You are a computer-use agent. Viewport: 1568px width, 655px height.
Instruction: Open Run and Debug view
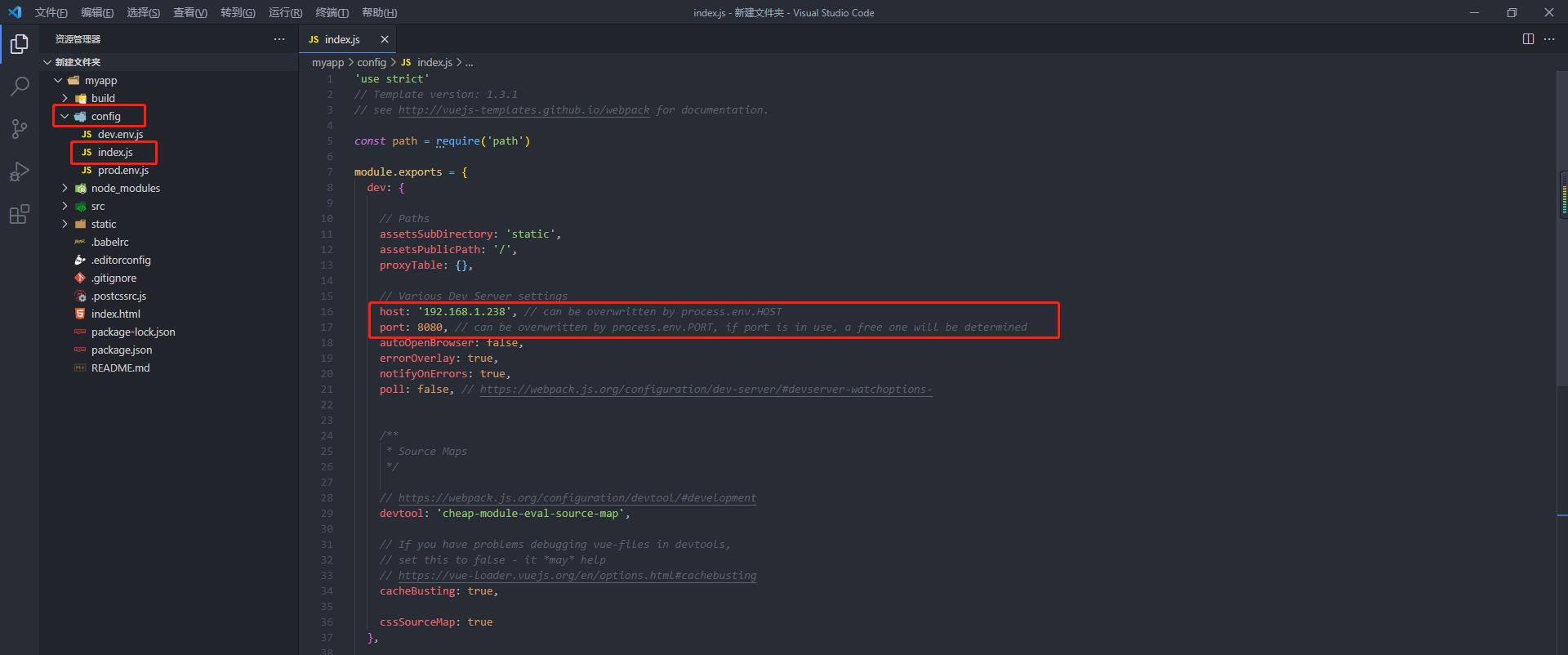pos(20,172)
